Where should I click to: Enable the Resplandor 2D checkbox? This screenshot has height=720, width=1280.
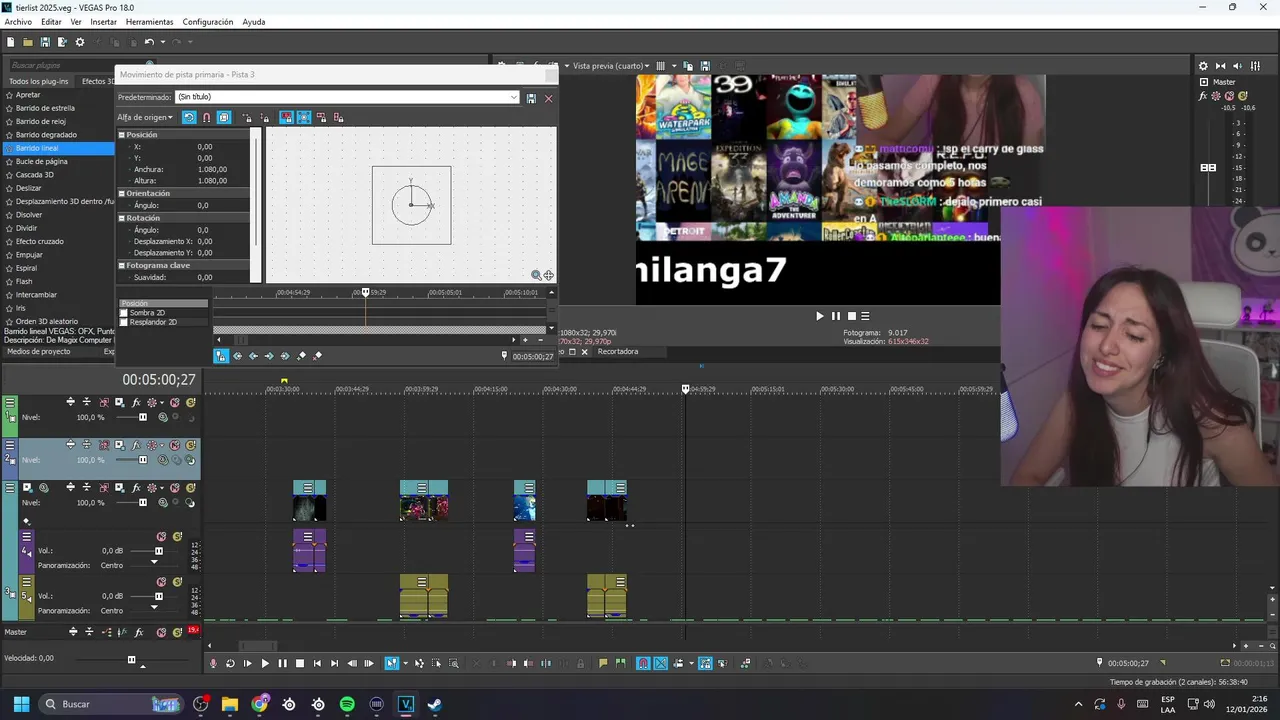(124, 322)
